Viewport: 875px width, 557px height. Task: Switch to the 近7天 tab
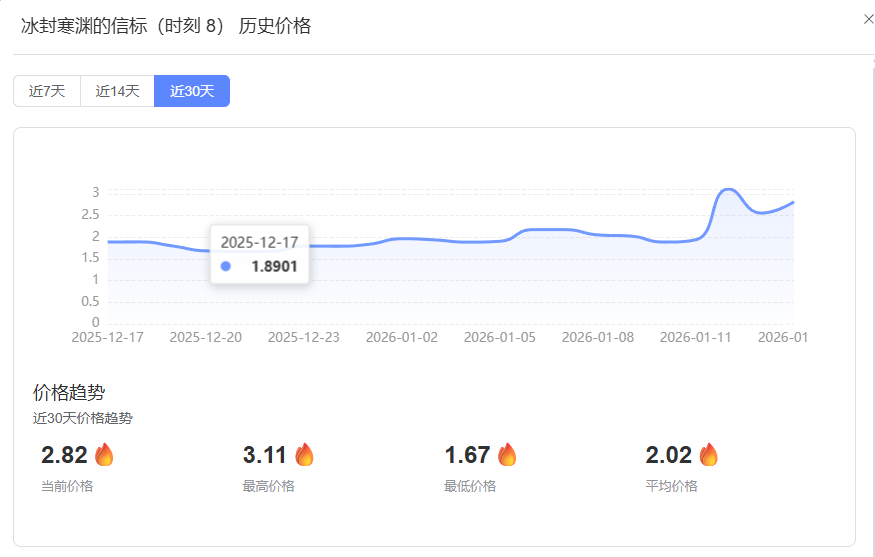click(x=47, y=91)
